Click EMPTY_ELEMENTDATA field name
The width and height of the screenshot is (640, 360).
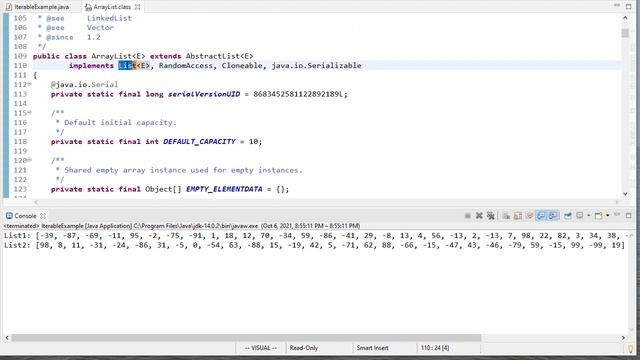(224, 189)
